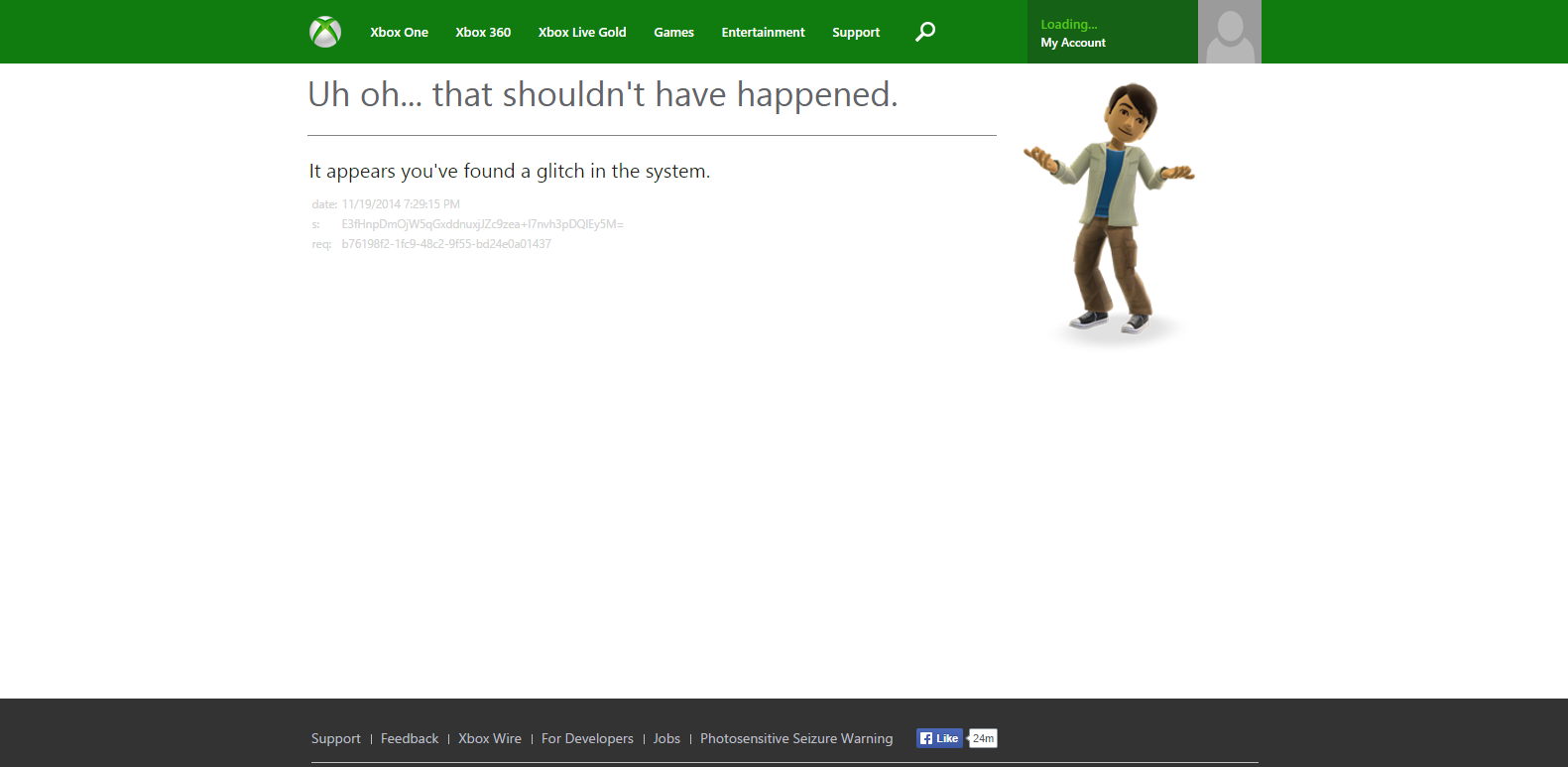Click the Jobs footer link

[x=666, y=739]
